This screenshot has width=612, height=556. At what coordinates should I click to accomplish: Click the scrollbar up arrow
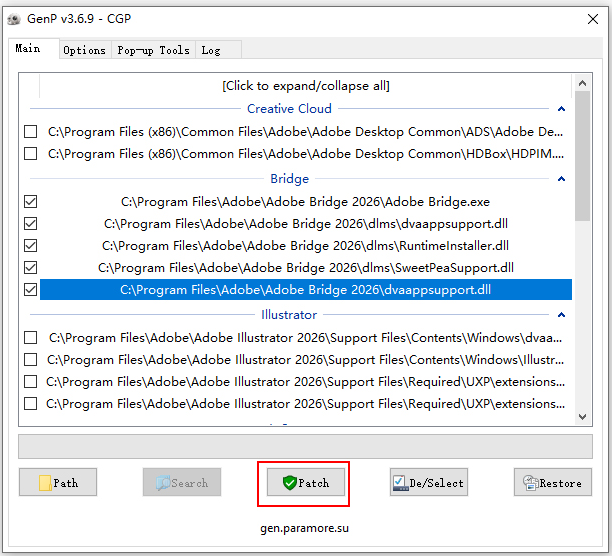coord(582,83)
